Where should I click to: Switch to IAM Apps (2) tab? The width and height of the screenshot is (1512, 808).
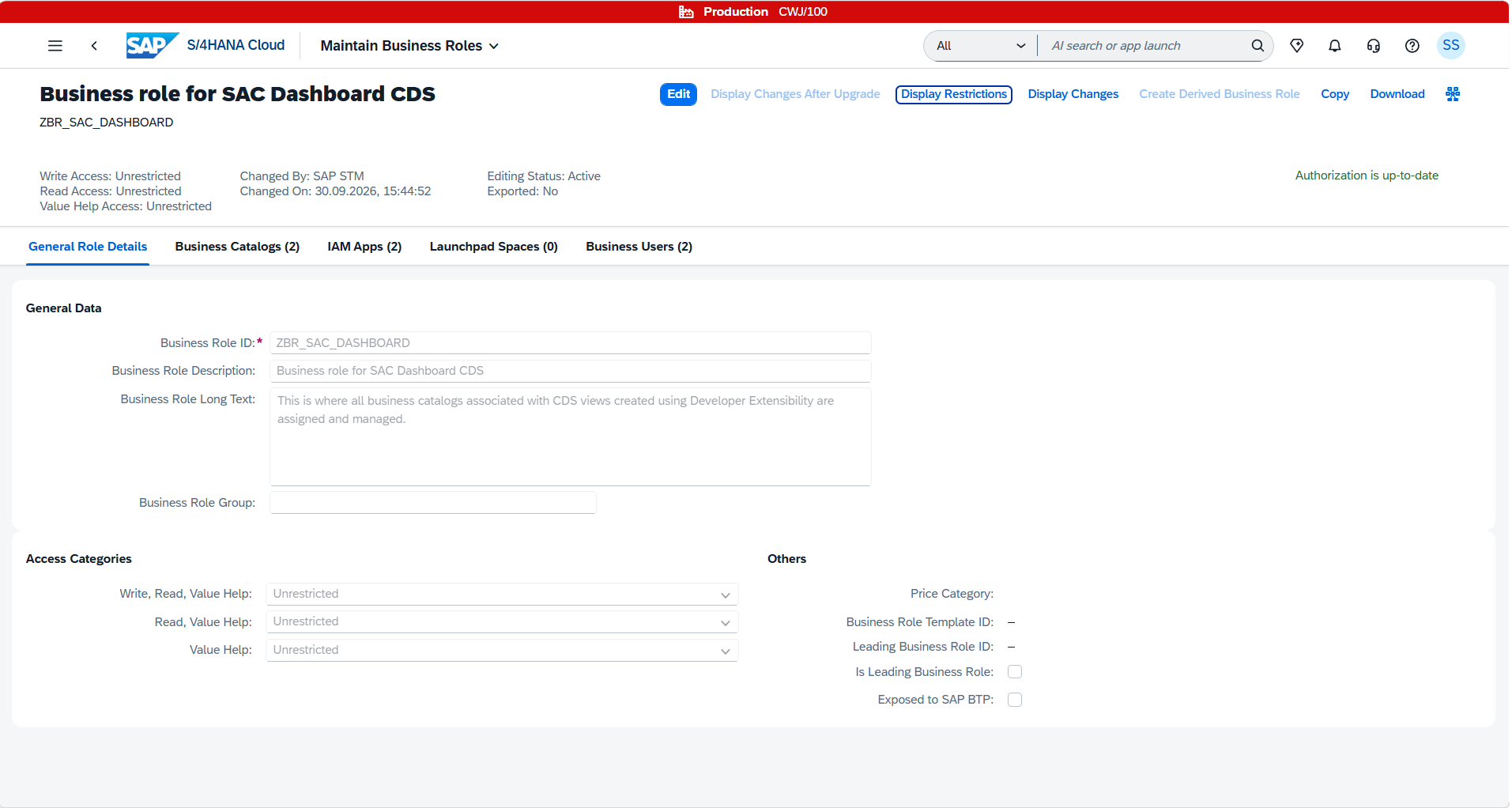[364, 247]
